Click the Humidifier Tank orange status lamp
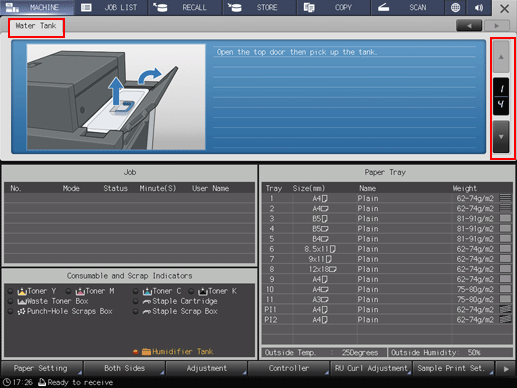 pos(136,352)
